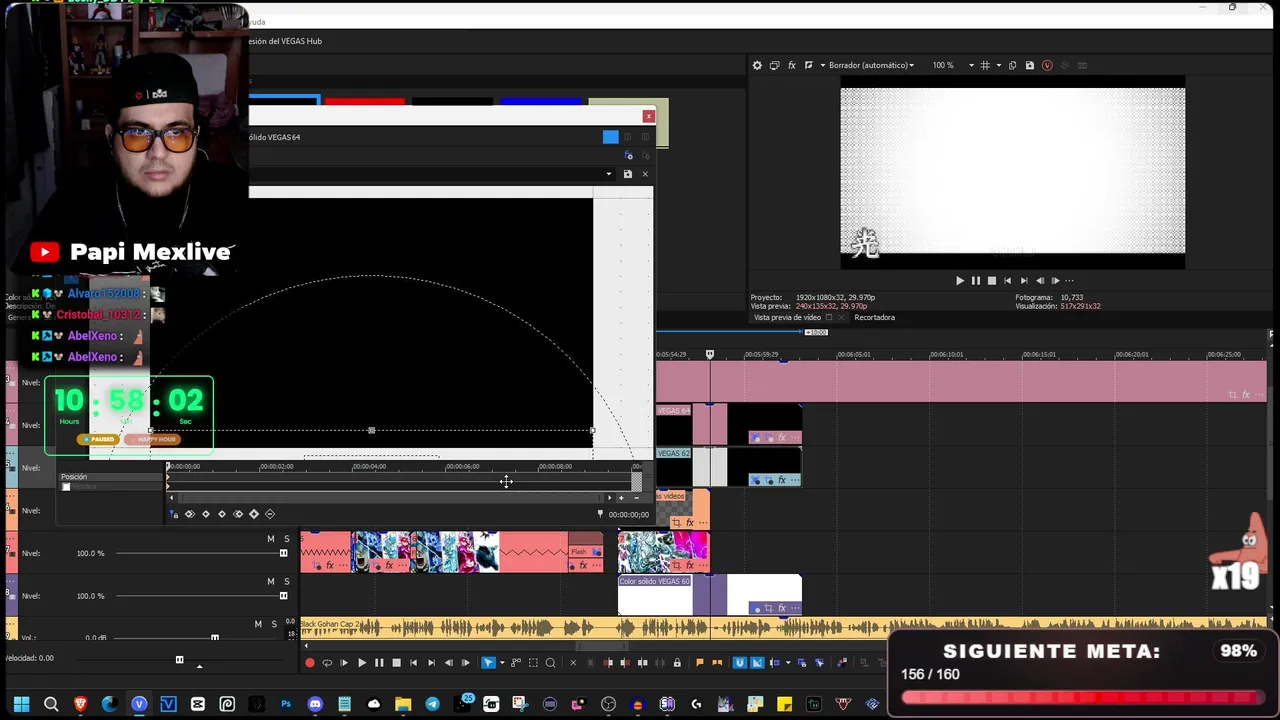
Task: Save the pan/crop preset
Action: click(x=628, y=174)
